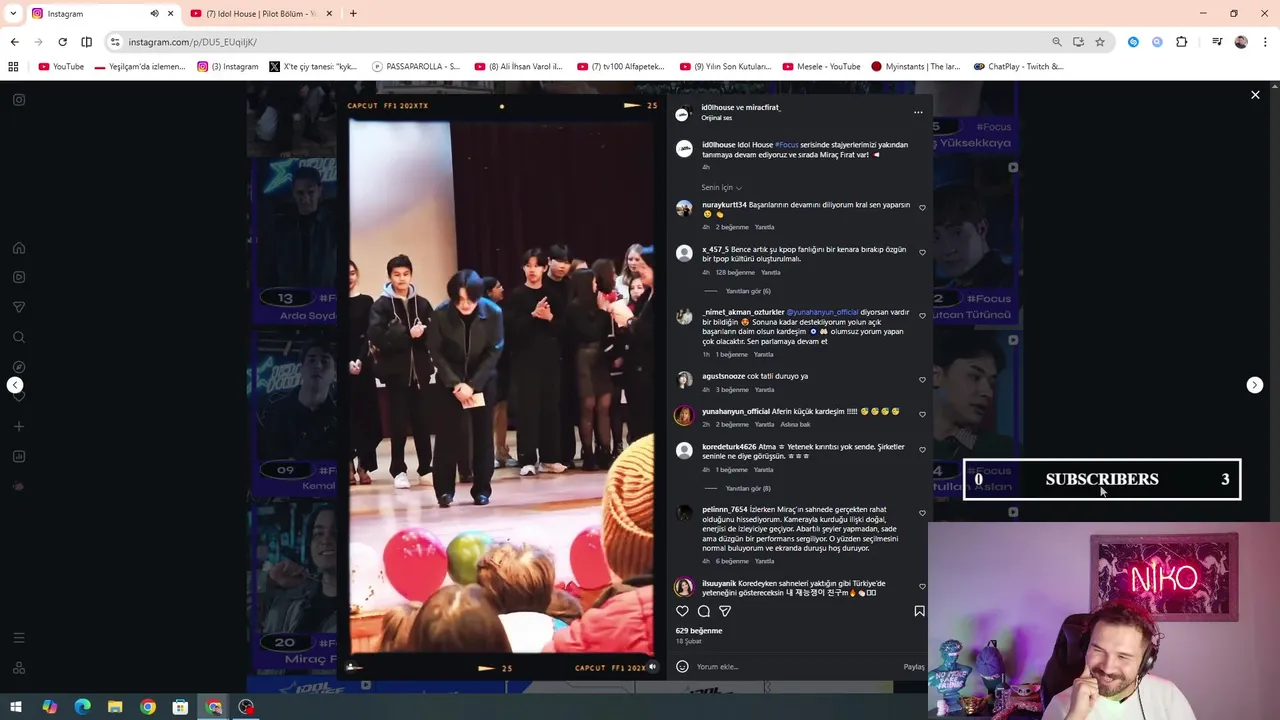This screenshot has width=1280, height=720.
Task: Open the @yunahanyun_official mention link
Action: 822,312
